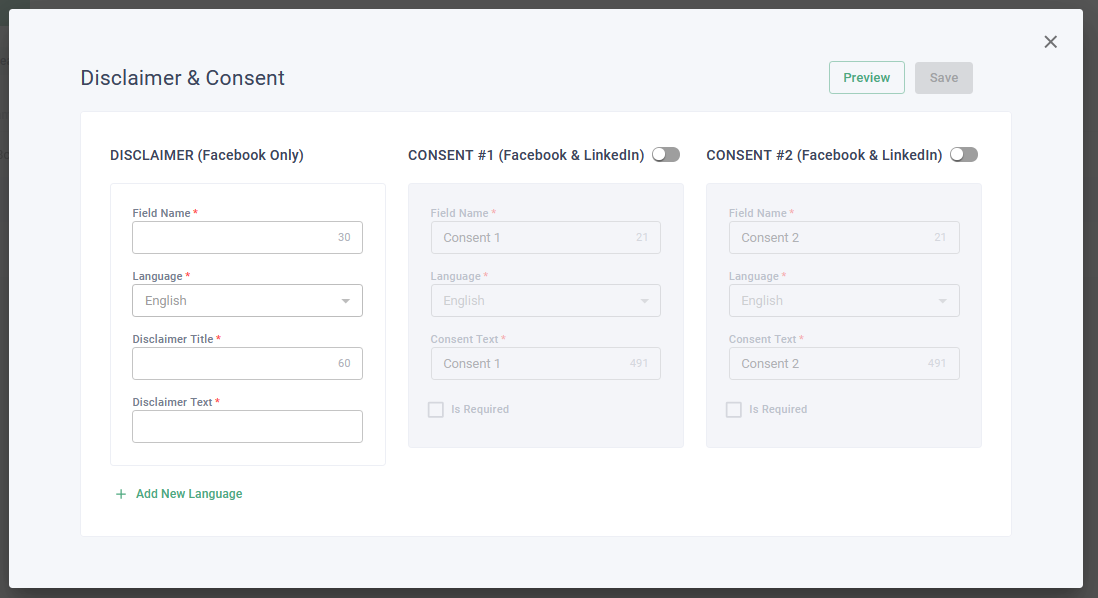Click the dropdown arrow in Disclaimer Language

tap(346, 301)
